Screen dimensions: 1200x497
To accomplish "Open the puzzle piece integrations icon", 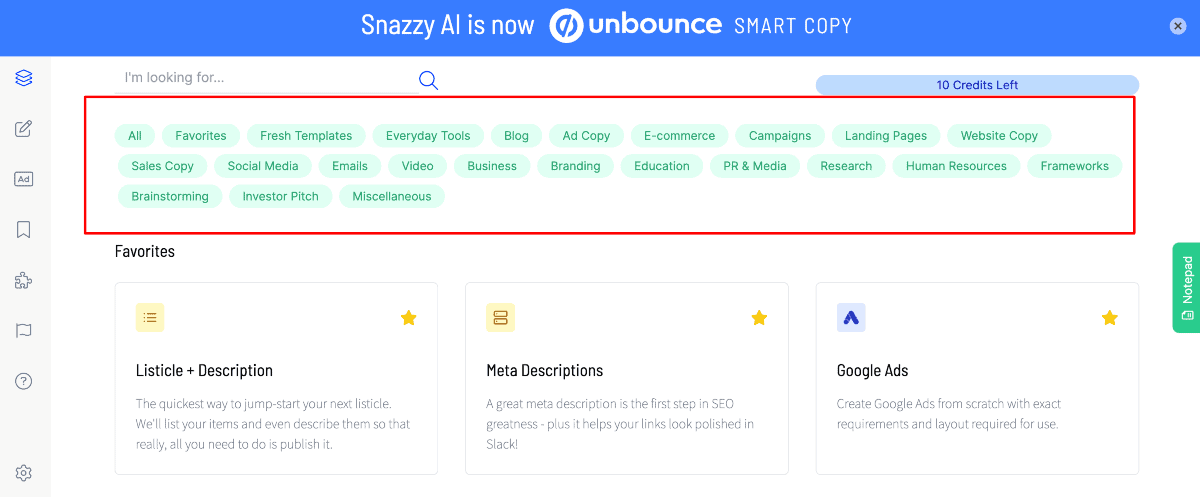I will [24, 281].
